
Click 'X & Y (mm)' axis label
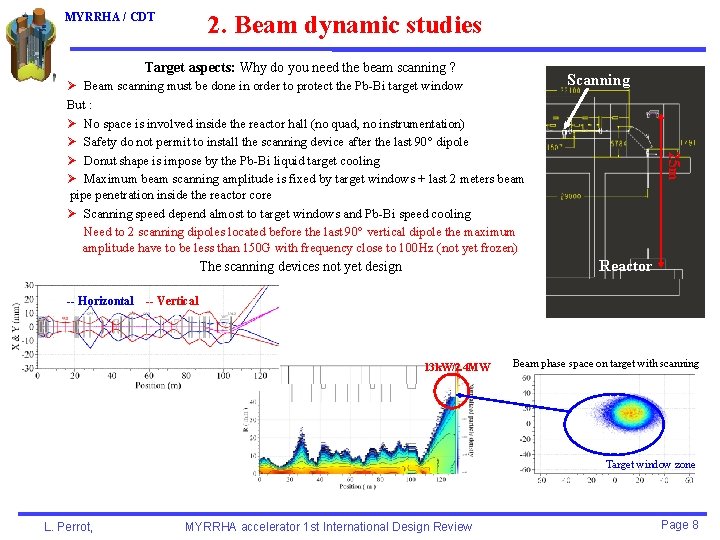pos(16,326)
